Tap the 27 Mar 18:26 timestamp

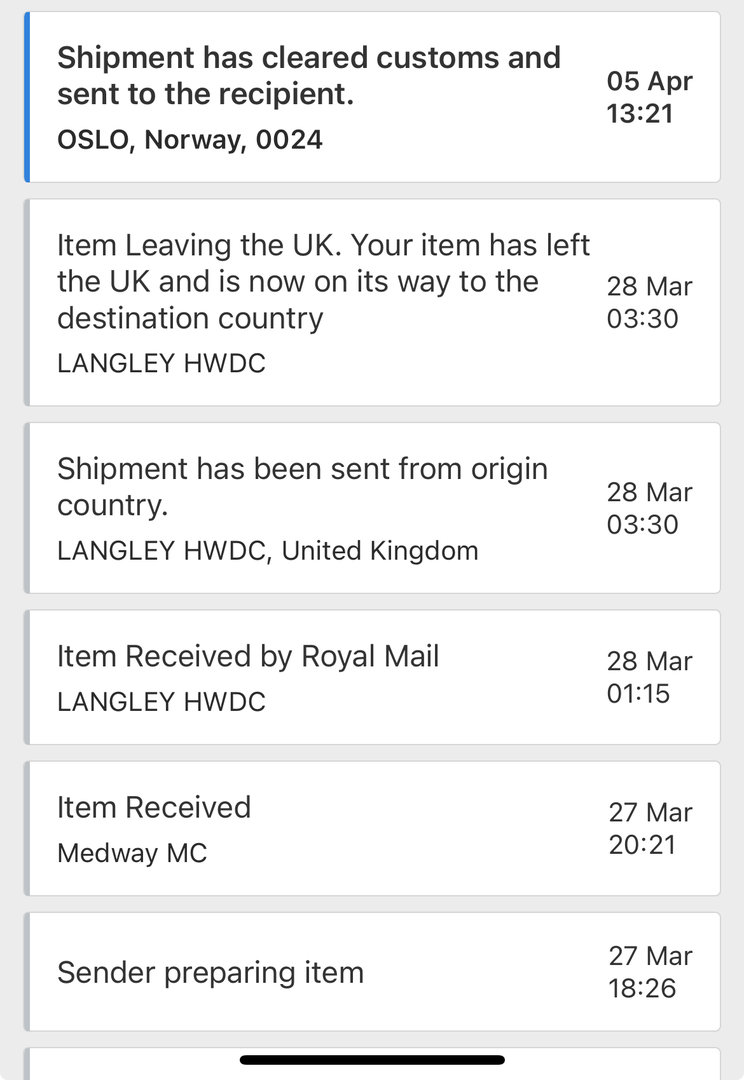[x=649, y=972]
